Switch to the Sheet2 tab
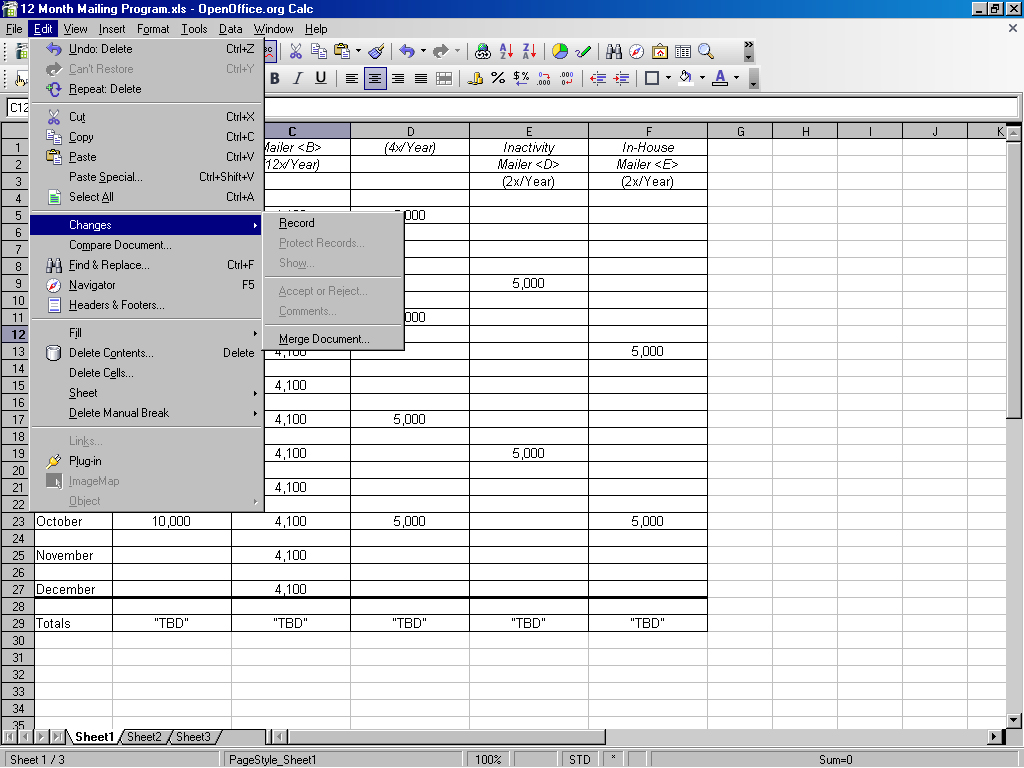This screenshot has height=768, width=1024. [x=144, y=737]
